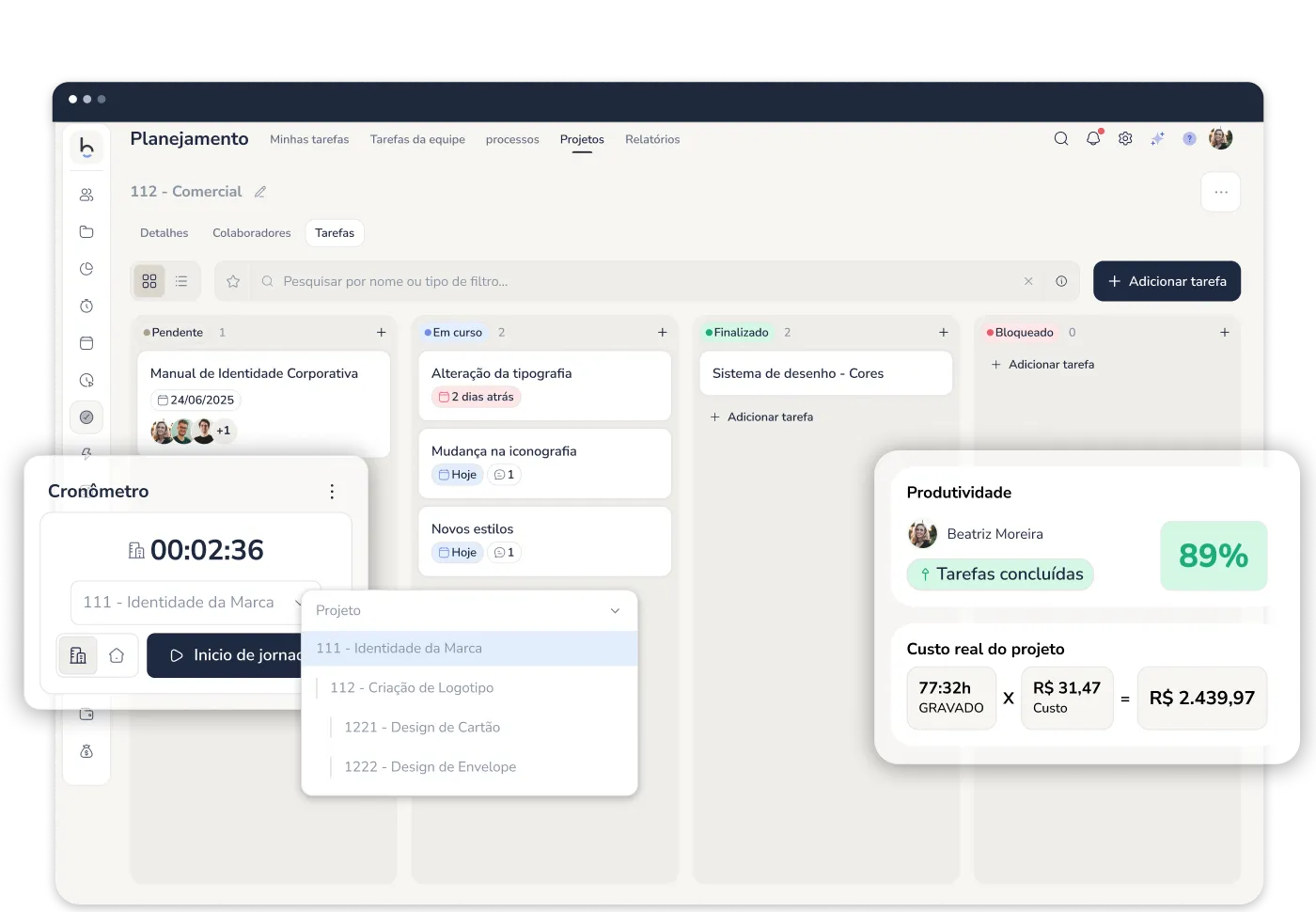Open Sistema de desenho - Cores card
The width and height of the screenshot is (1316, 912).
point(825,373)
